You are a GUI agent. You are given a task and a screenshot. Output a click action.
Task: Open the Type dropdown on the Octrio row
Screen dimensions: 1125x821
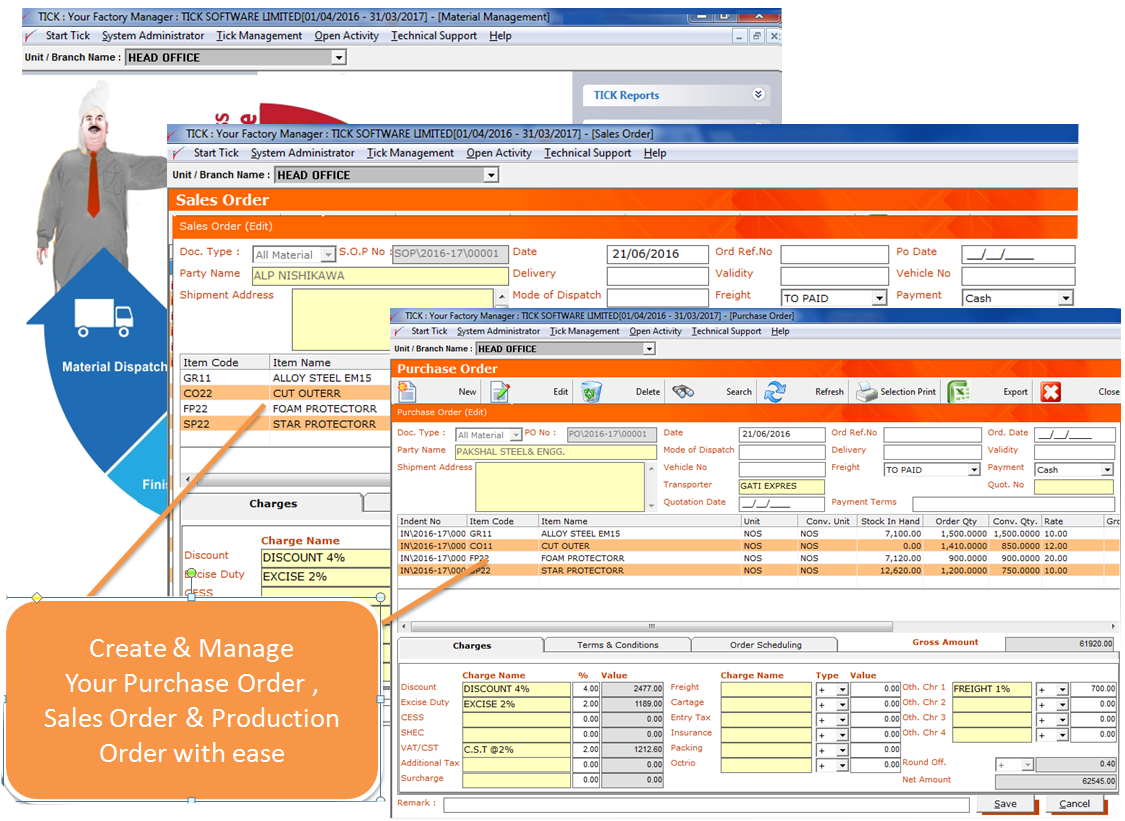(842, 765)
